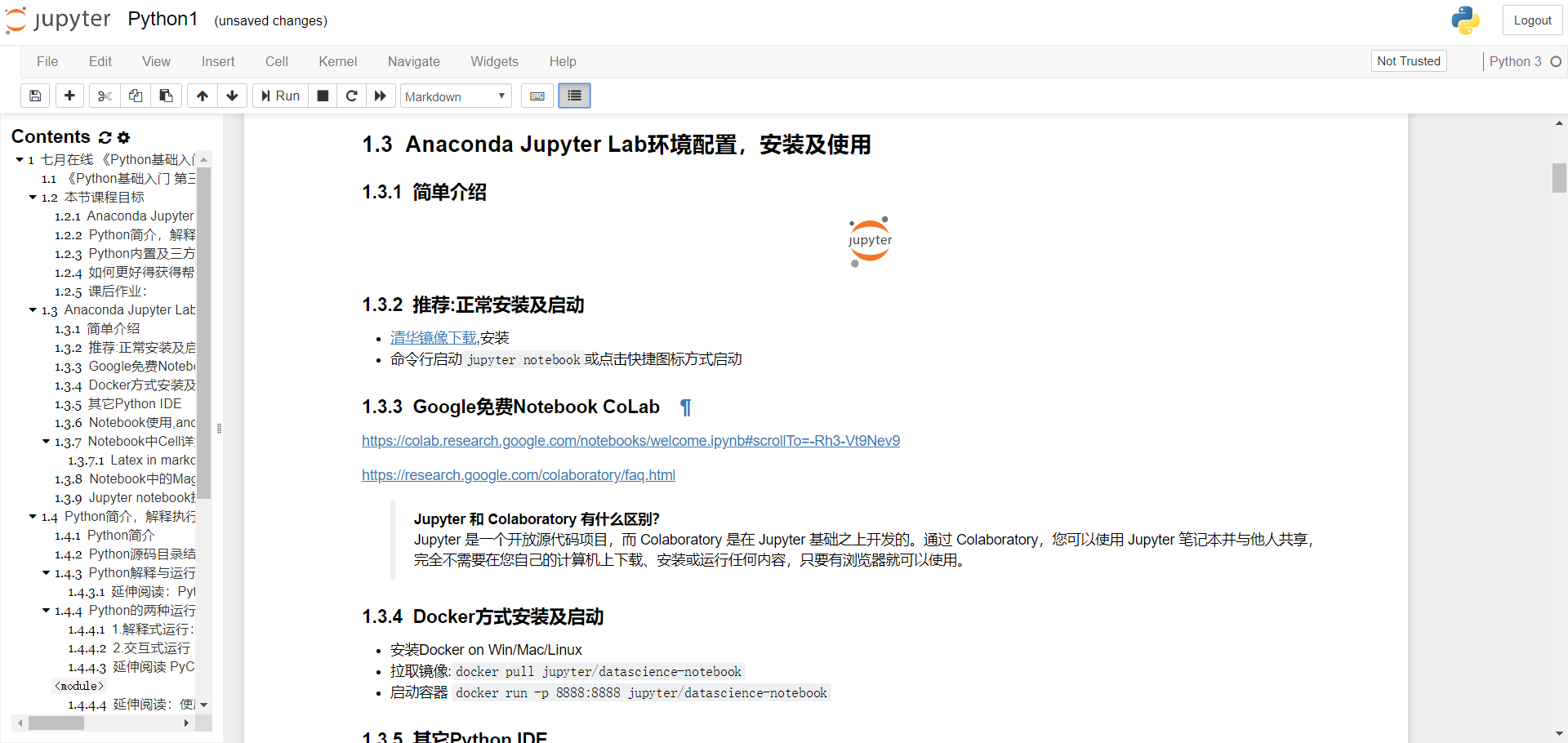Click the kernel idle indicator circle
Image resolution: width=1568 pixels, height=743 pixels.
(1556, 62)
